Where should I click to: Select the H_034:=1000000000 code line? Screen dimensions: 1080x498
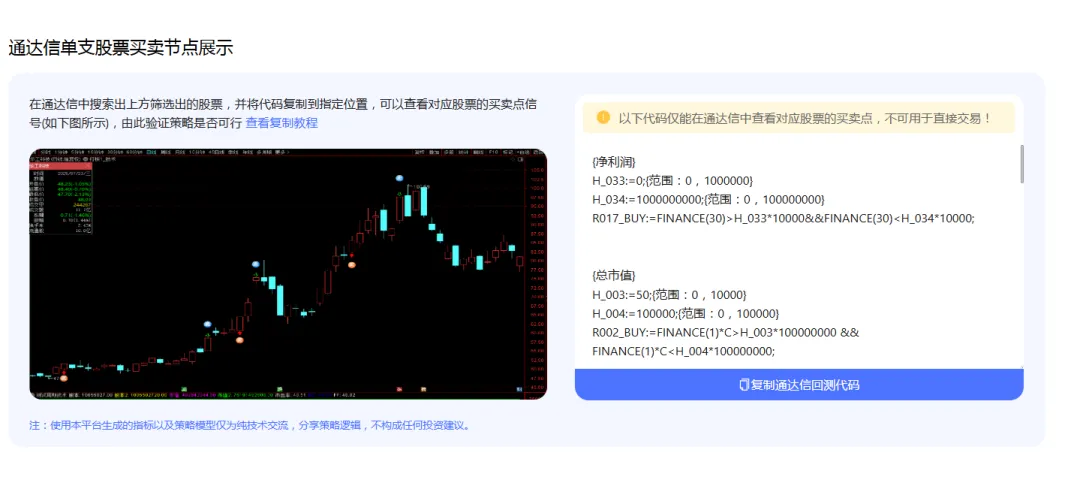[x=708, y=200]
